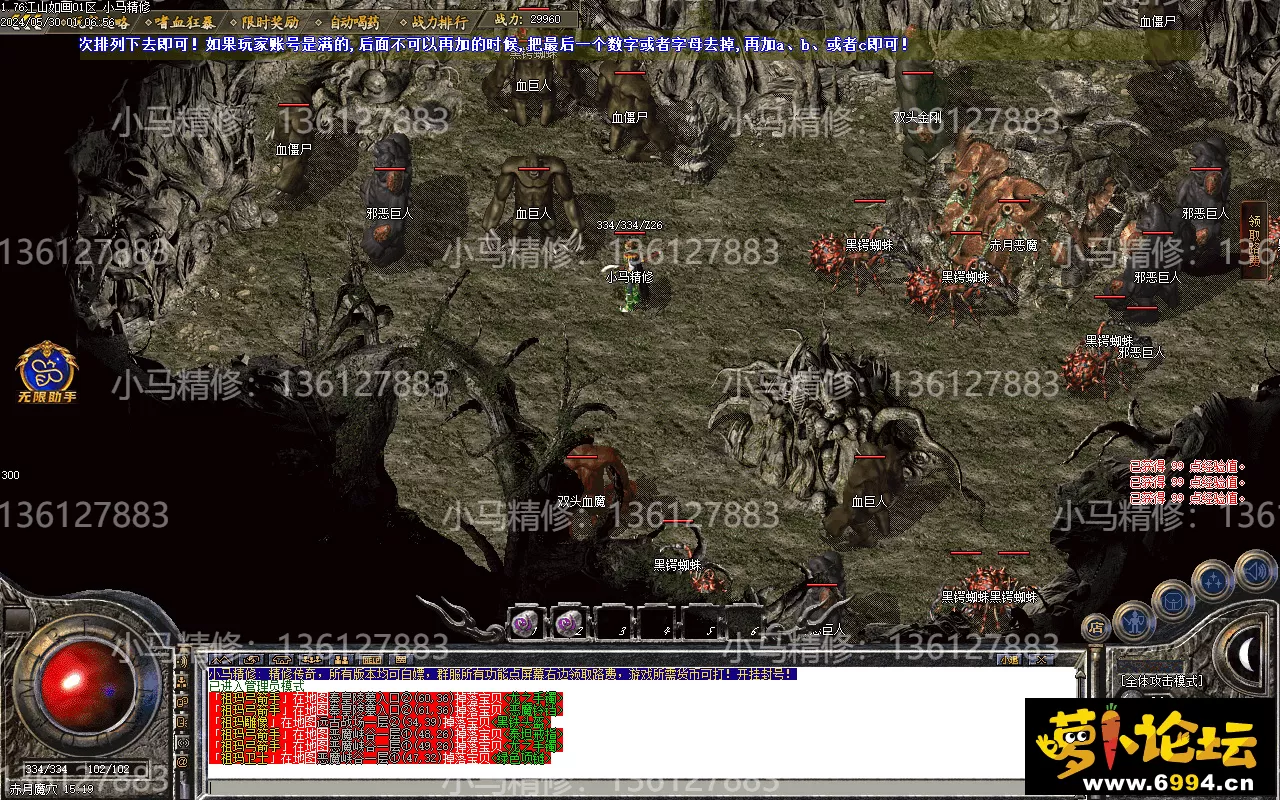Toggle the group chat-channel side icon
The image size is (1280, 800).
pos(182,682)
